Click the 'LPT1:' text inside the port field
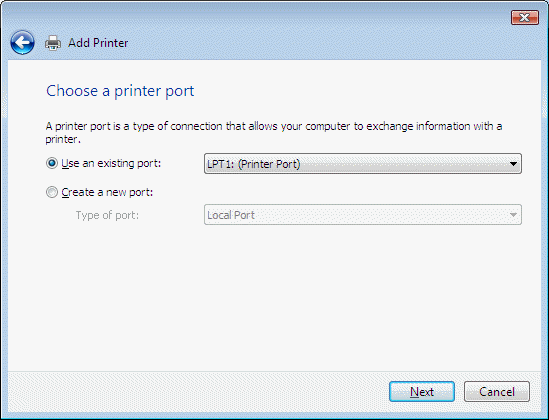The width and height of the screenshot is (549, 420). pos(221,164)
